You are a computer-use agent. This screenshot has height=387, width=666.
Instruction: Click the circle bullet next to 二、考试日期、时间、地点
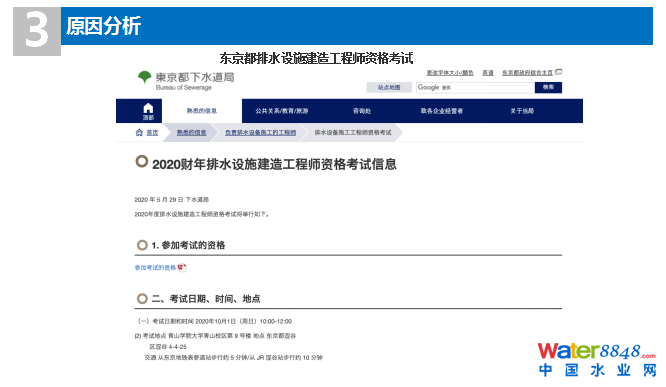142,299
